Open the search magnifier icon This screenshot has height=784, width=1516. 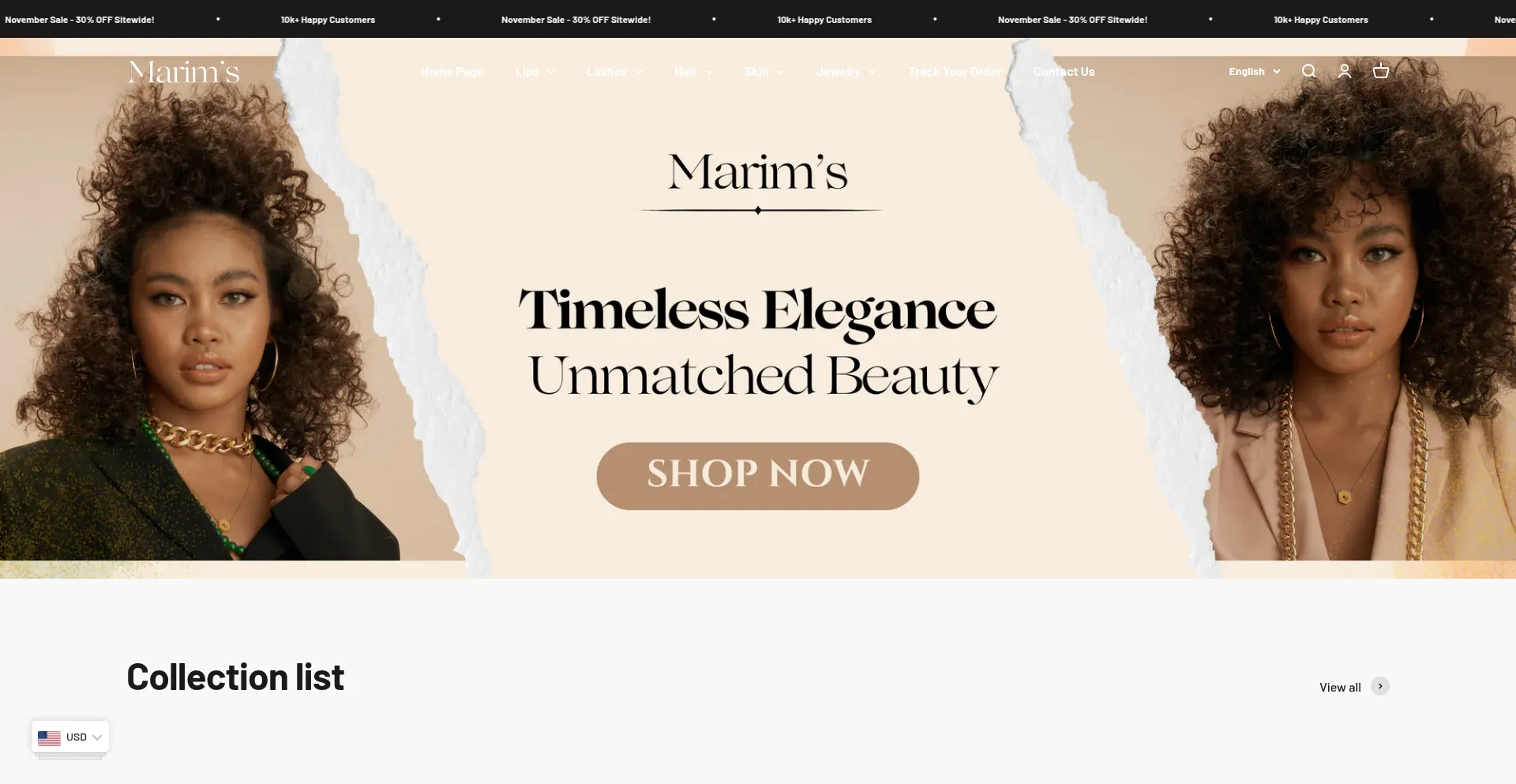point(1308,71)
